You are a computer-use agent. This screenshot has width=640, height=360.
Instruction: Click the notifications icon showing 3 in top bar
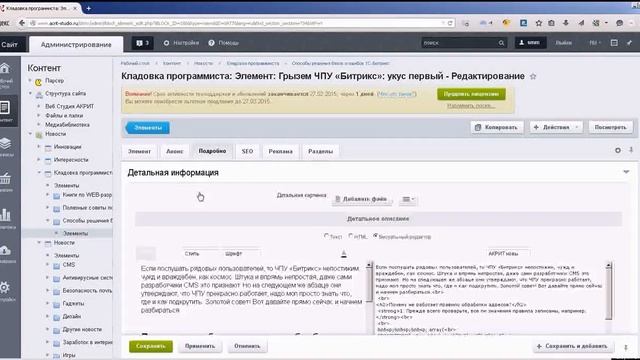[142, 43]
